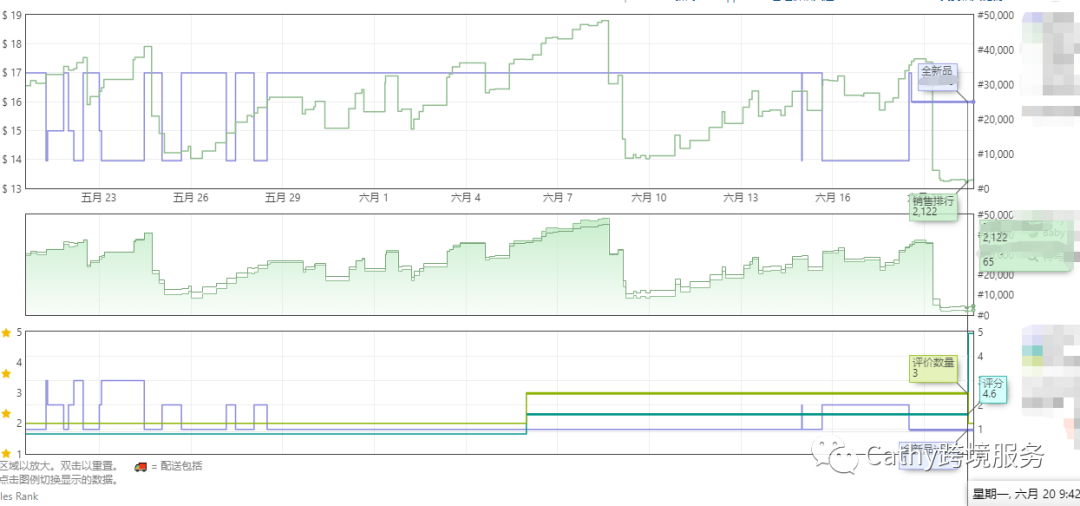1080x506 pixels.
Task: Click the '2,122' value in green panel
Action: 995,238
